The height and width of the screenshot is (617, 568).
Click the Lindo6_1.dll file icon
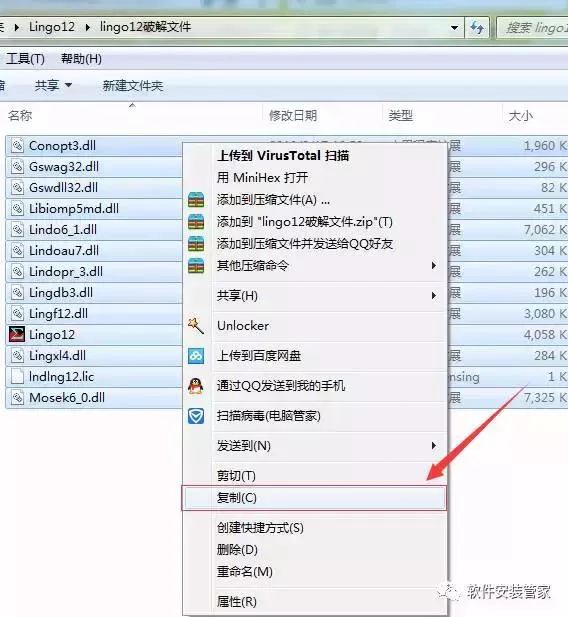pyautogui.click(x=17, y=230)
